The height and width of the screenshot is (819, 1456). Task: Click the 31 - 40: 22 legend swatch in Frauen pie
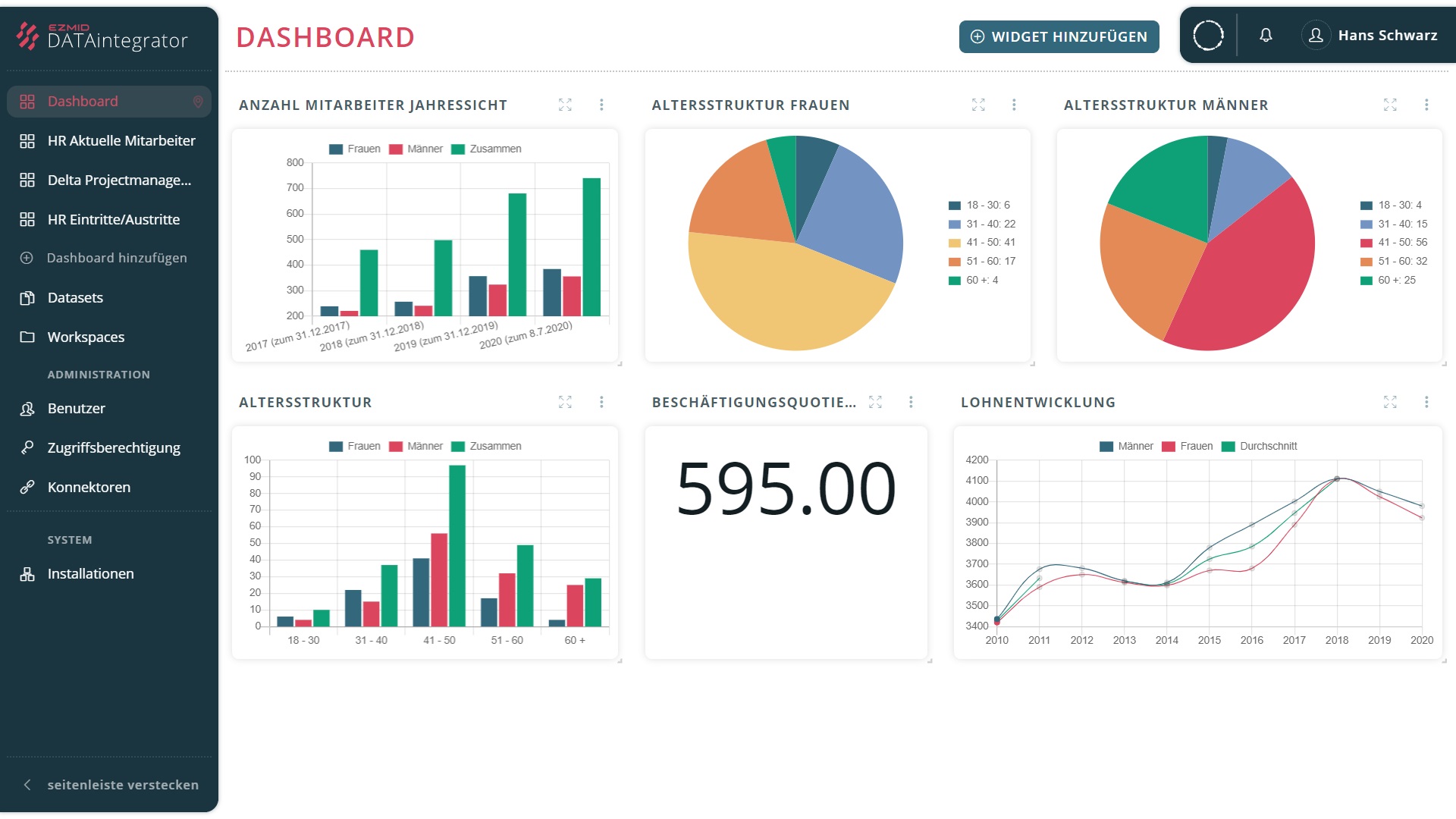click(x=955, y=224)
